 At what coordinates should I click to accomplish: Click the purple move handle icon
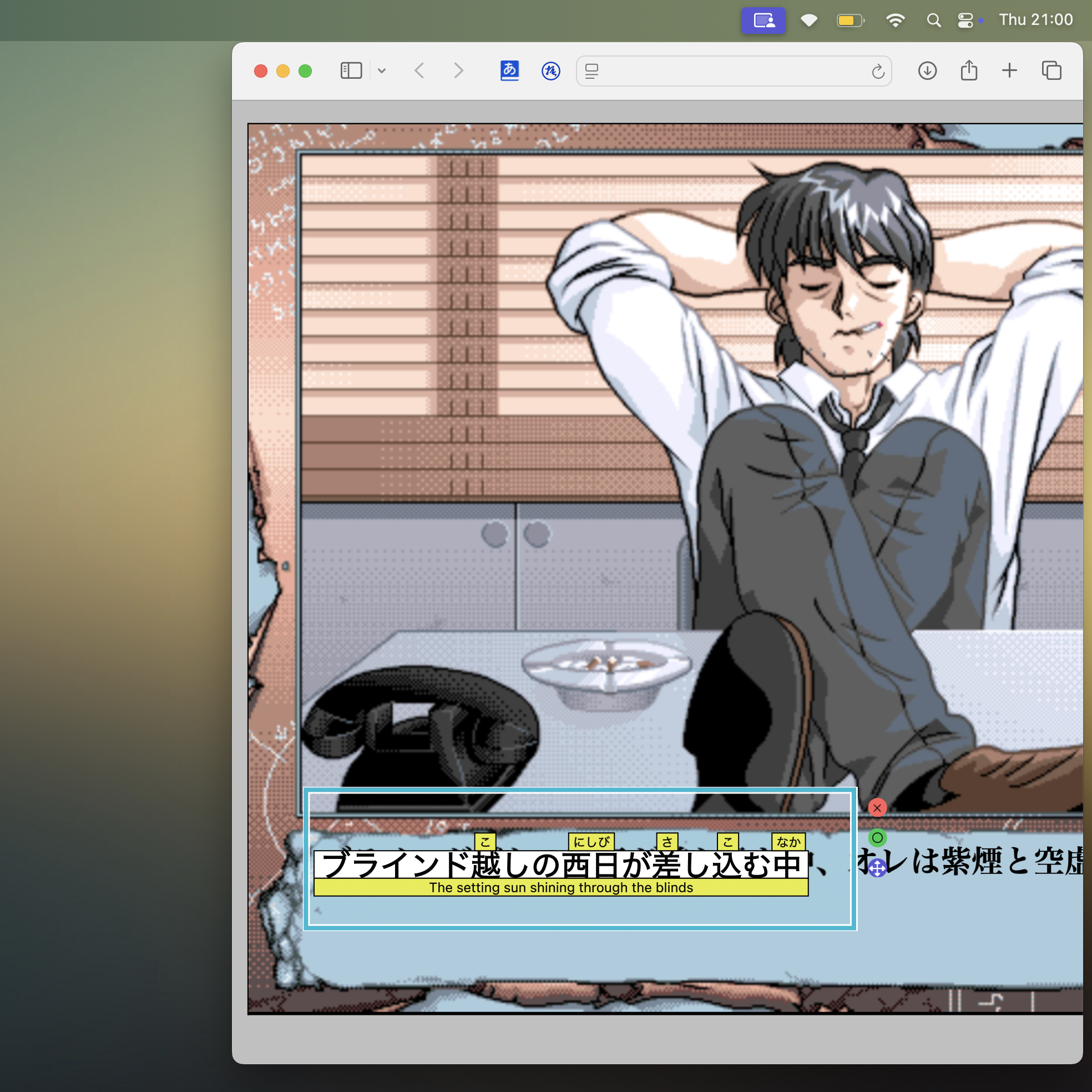(x=877, y=868)
